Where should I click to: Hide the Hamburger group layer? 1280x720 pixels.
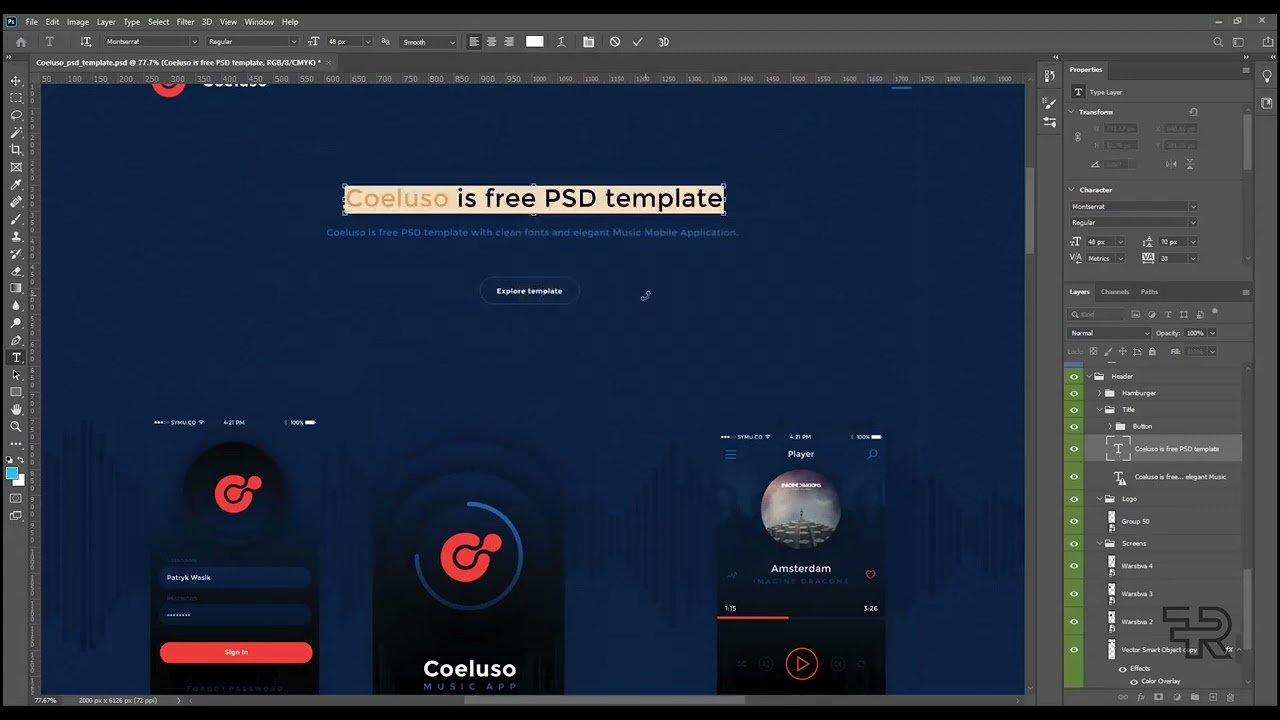[x=1074, y=393]
